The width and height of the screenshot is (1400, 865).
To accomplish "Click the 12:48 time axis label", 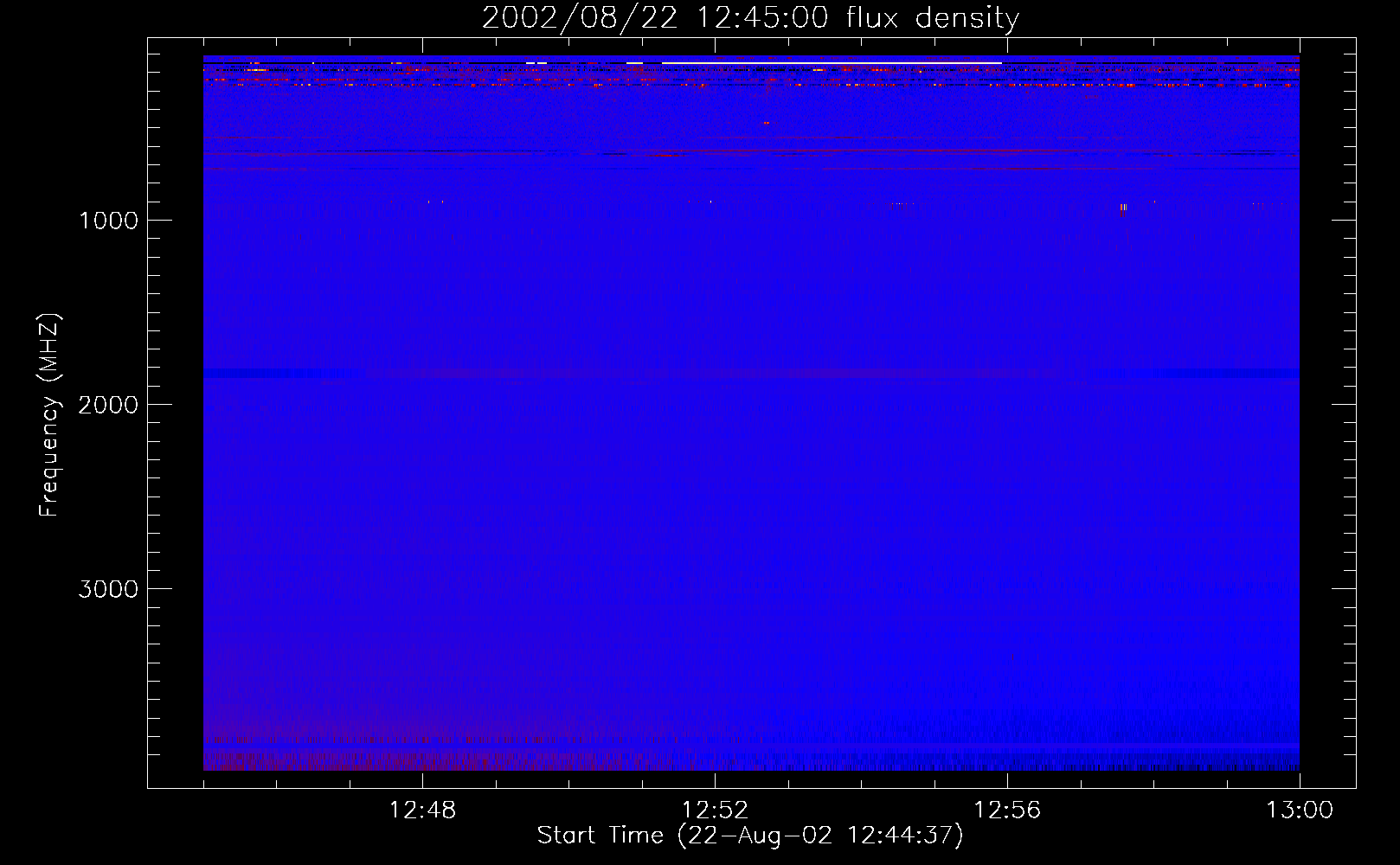I will tap(422, 811).
